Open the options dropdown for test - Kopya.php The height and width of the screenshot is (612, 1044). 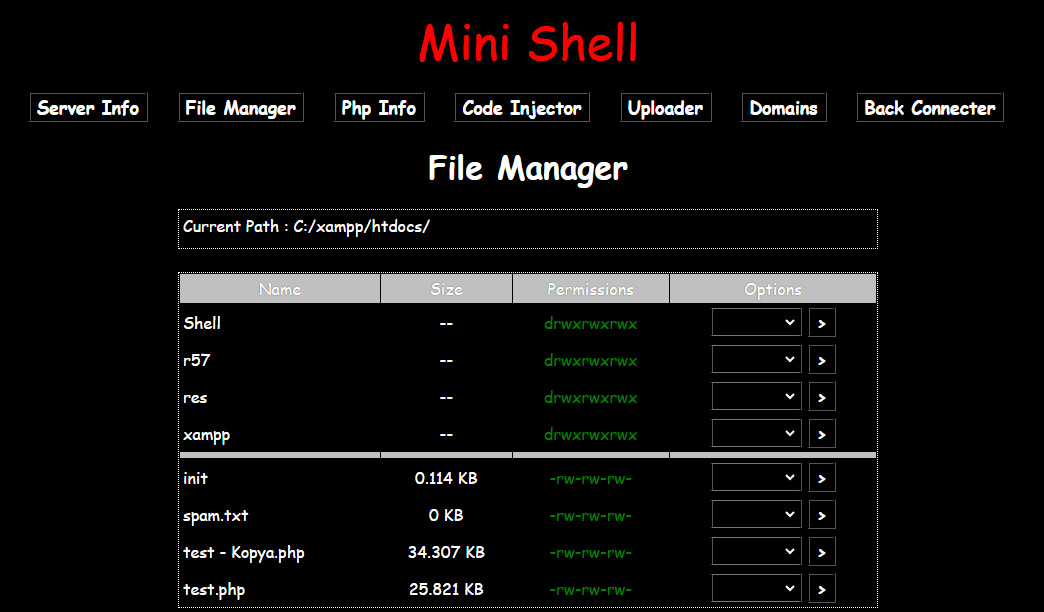(x=756, y=551)
